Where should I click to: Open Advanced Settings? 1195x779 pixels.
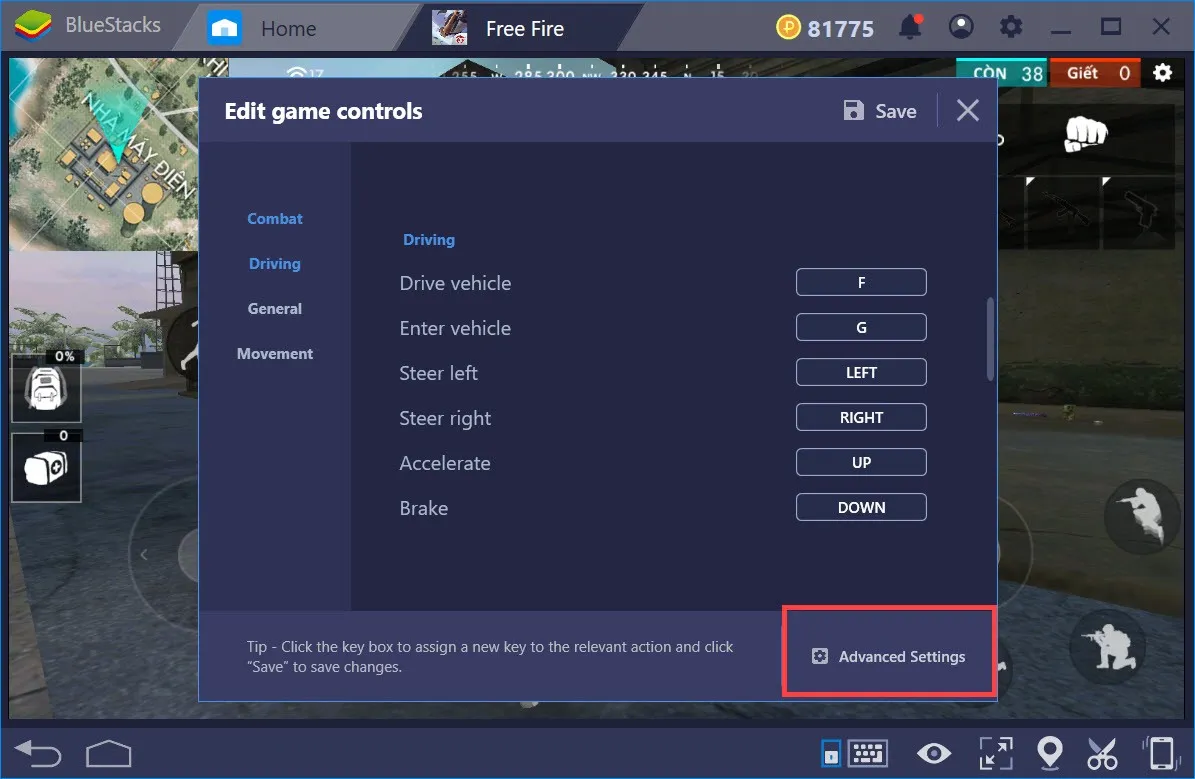click(x=888, y=656)
